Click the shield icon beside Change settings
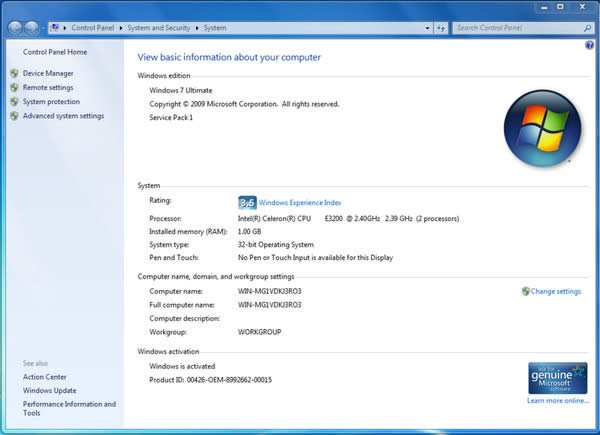The width and height of the screenshot is (600, 435). (x=525, y=291)
